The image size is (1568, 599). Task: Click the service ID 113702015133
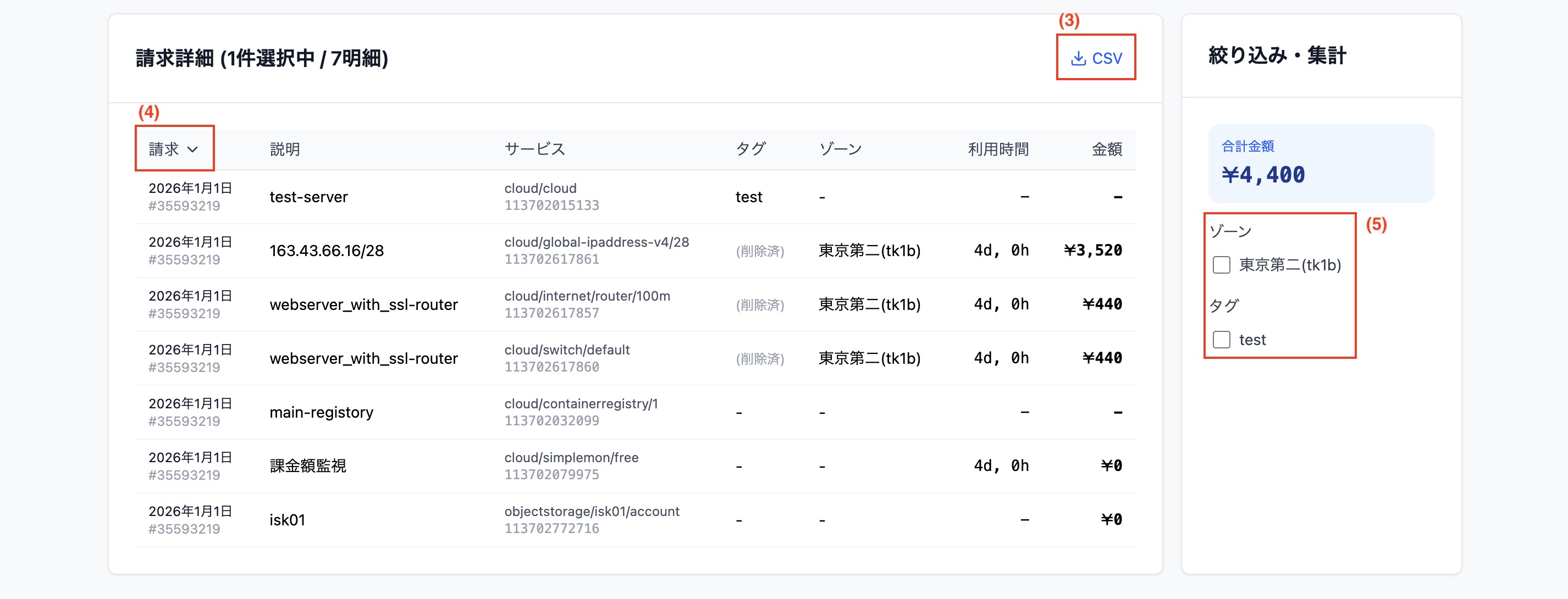point(551,206)
